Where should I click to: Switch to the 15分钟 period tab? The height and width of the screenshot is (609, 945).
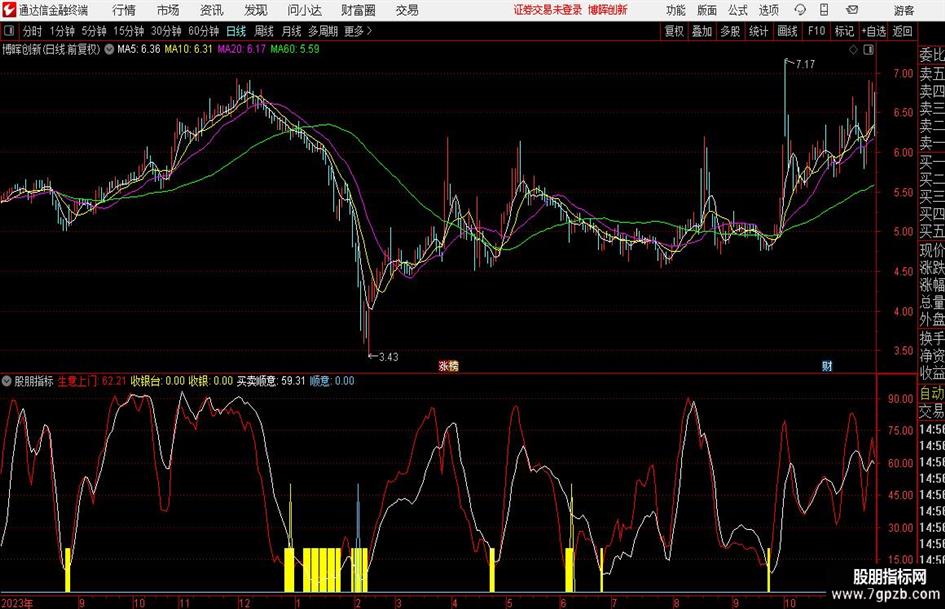click(129, 31)
